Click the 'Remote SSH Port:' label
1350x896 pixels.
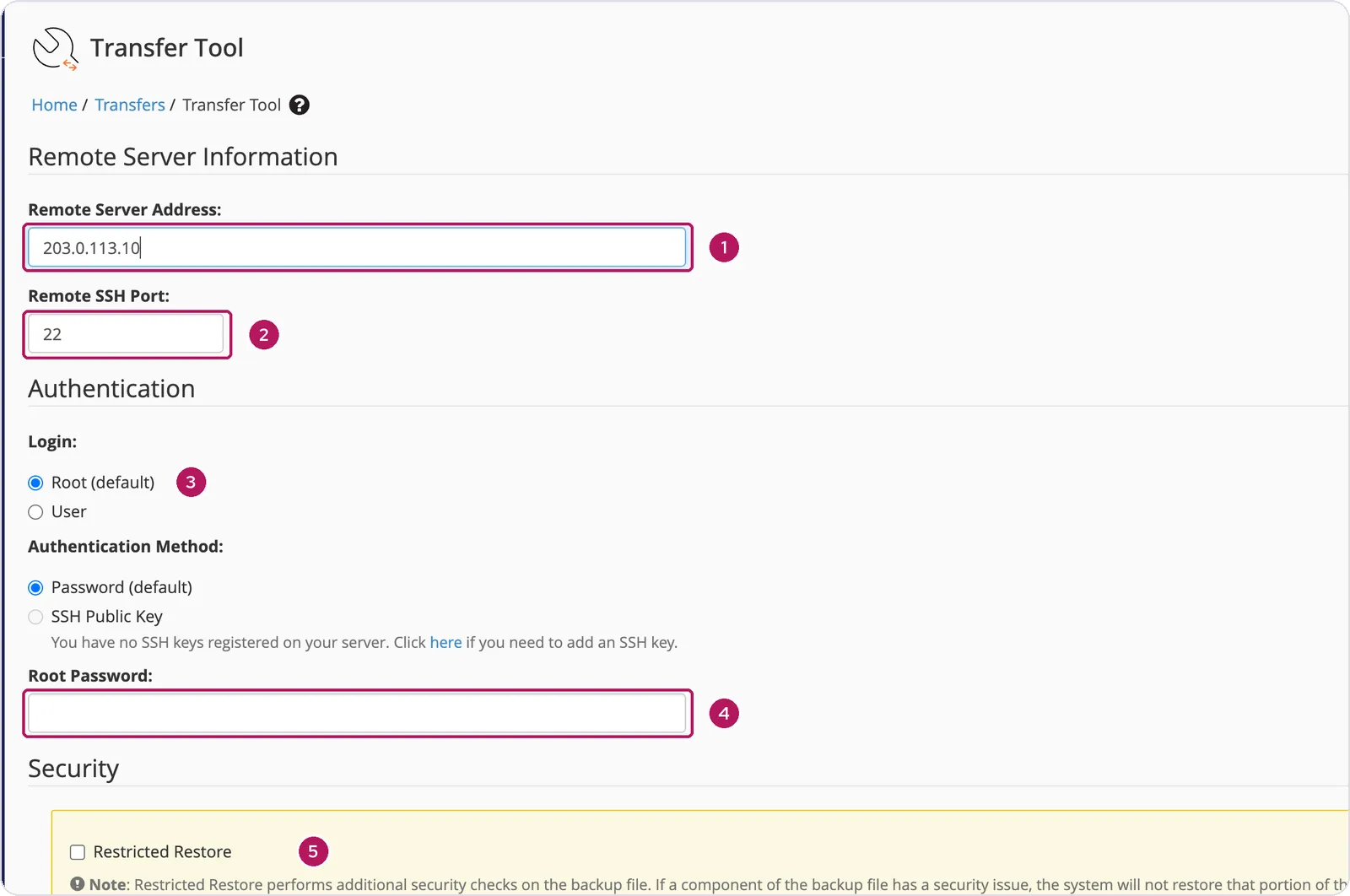(x=99, y=296)
